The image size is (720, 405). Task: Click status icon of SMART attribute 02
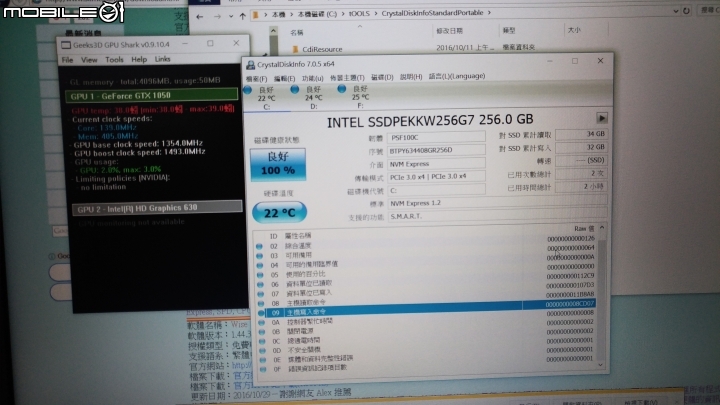[259, 247]
